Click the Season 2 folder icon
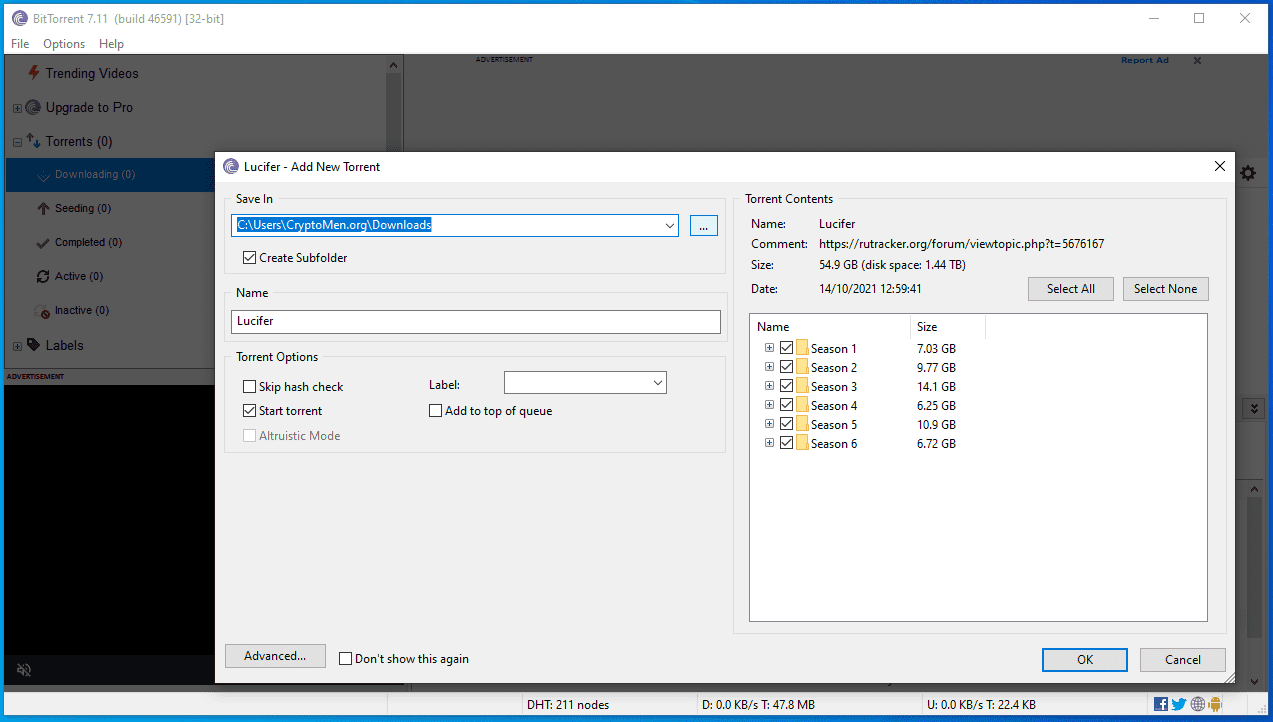The height and width of the screenshot is (722, 1273). pos(802,367)
